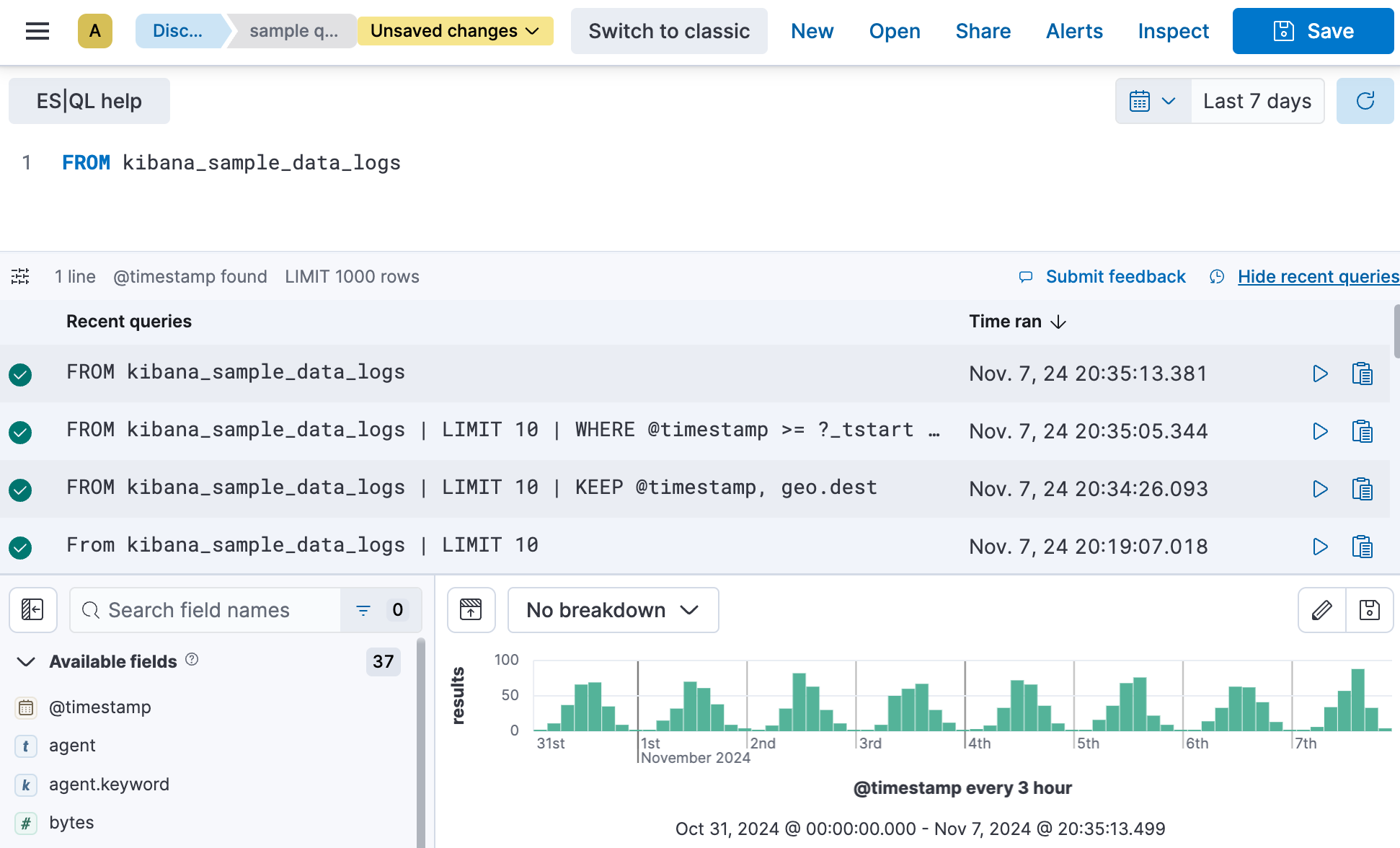Open the Submit feedback link
The height and width of the screenshot is (848, 1400).
[1115, 276]
